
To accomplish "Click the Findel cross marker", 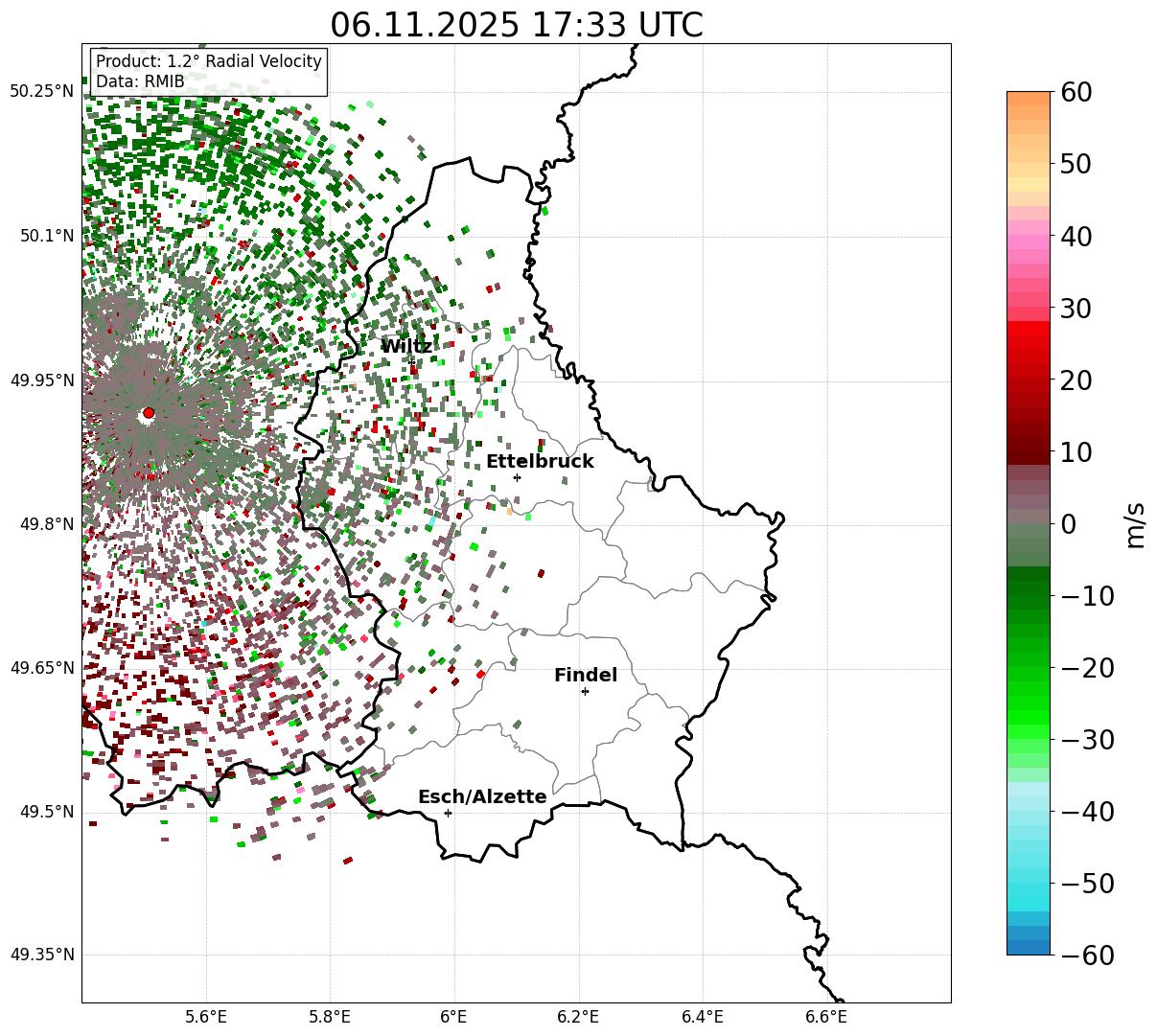I will click(x=585, y=691).
